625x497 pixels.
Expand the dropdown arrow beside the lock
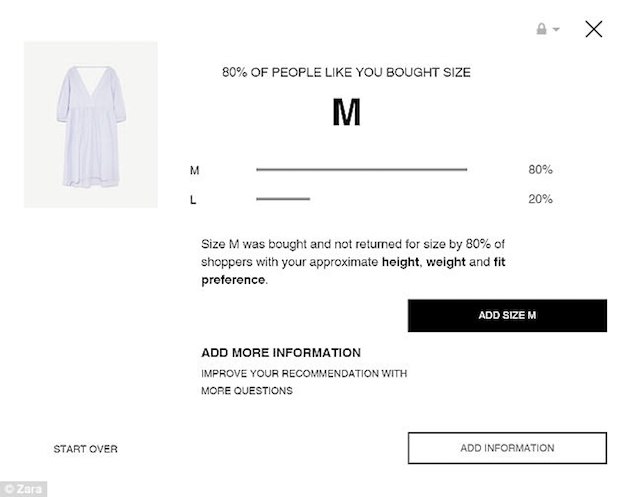(556, 29)
